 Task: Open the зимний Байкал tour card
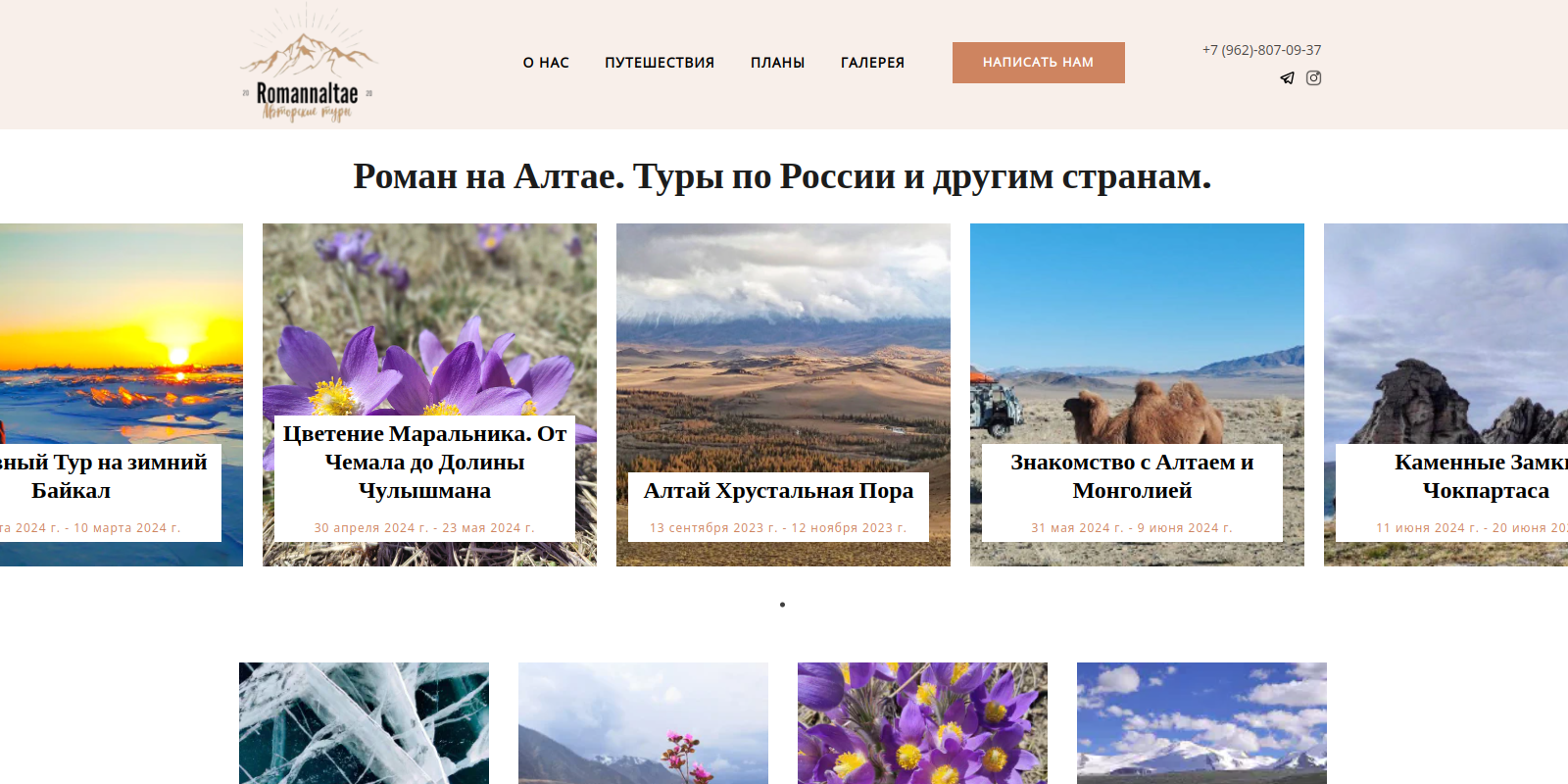(122, 395)
